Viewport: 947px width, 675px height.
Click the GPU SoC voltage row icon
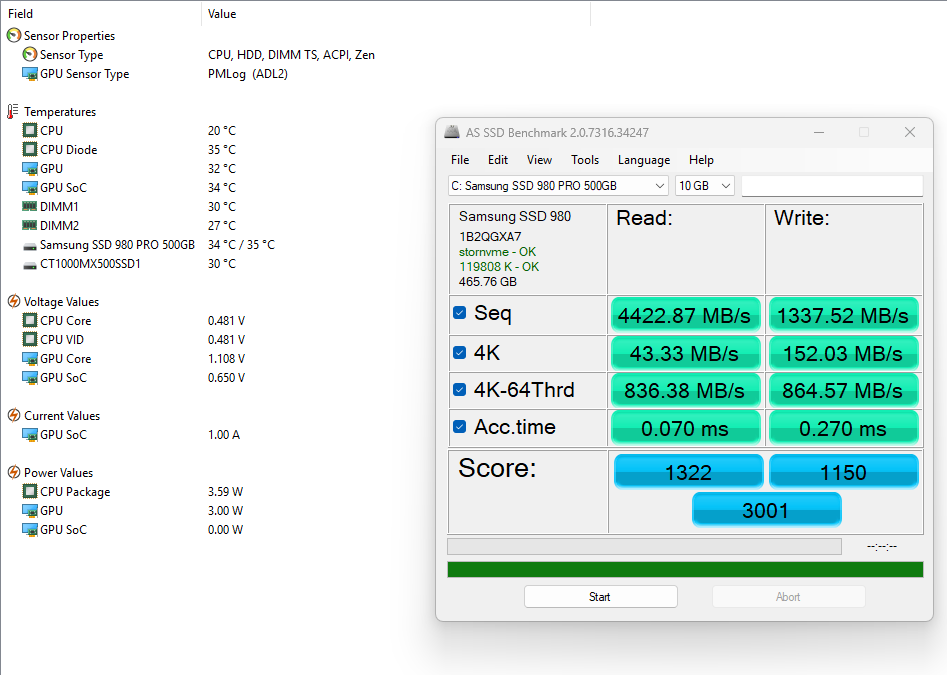30,377
